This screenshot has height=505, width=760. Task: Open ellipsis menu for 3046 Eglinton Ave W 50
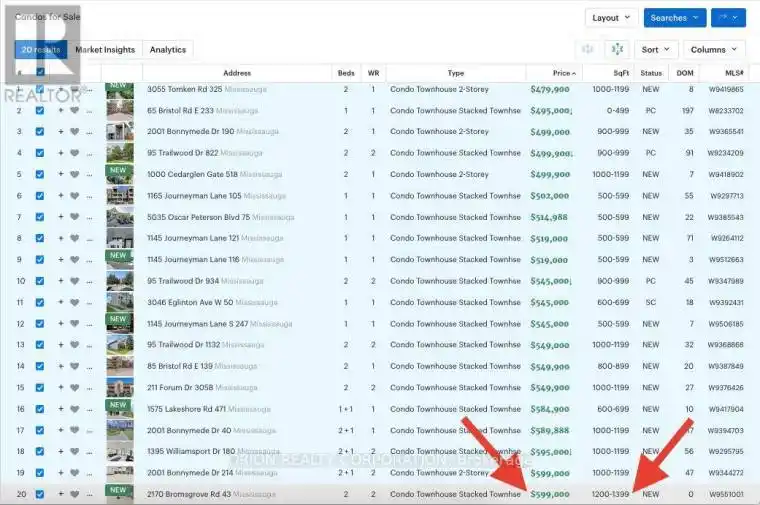click(x=89, y=302)
